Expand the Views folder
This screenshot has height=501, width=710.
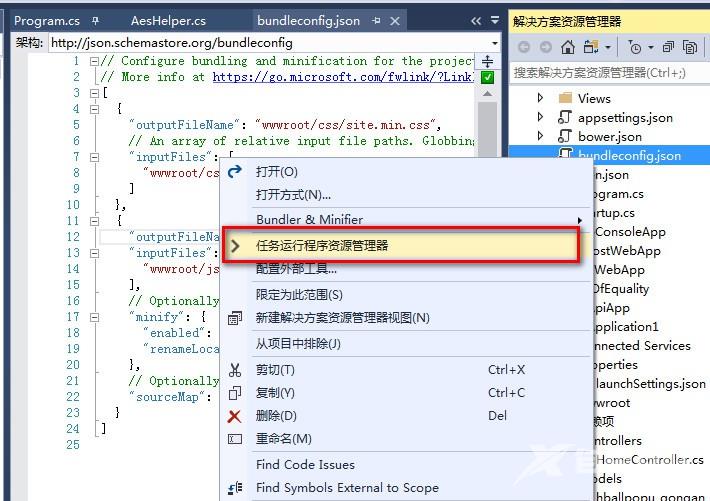pyautogui.click(x=540, y=98)
